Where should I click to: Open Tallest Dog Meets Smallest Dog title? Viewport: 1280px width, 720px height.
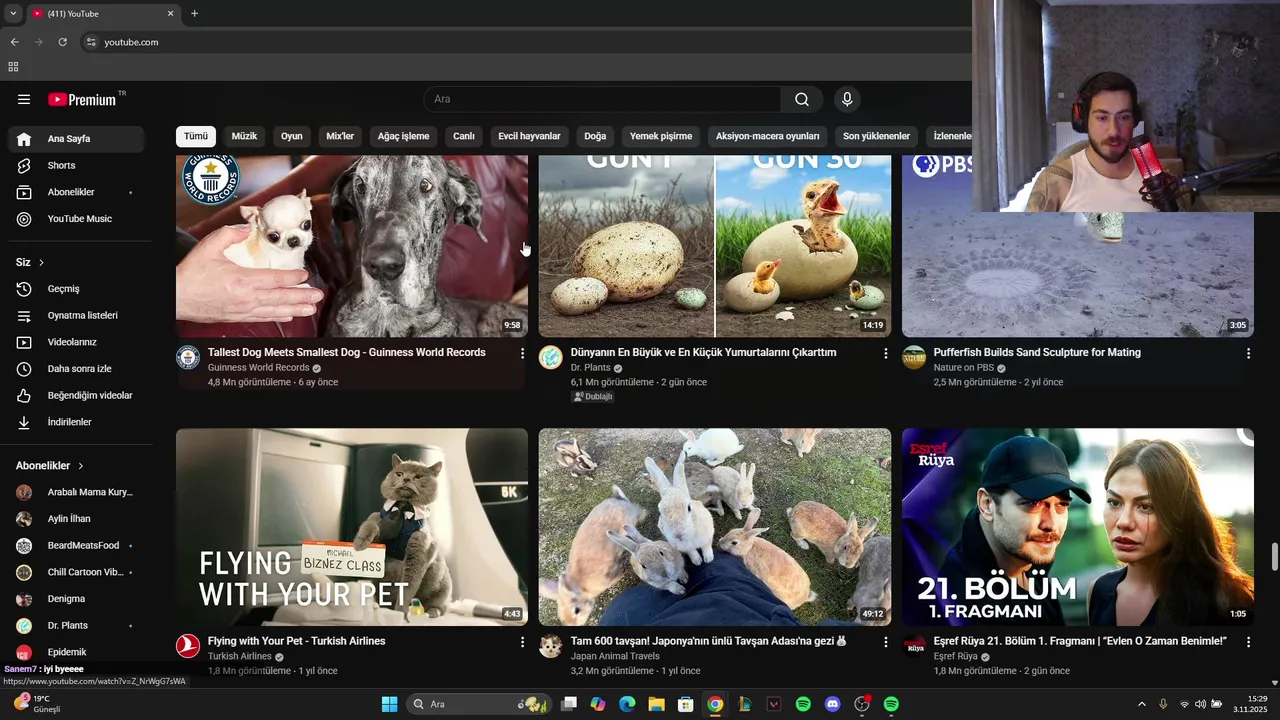point(347,352)
